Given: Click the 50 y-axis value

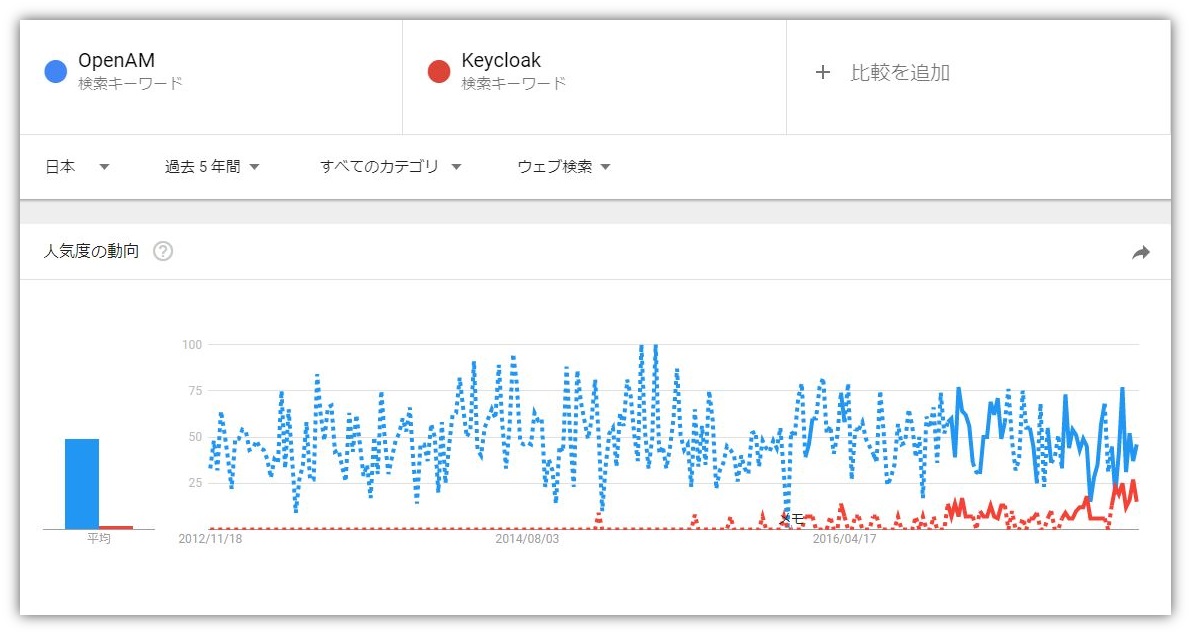Looking at the screenshot, I should (x=195, y=437).
